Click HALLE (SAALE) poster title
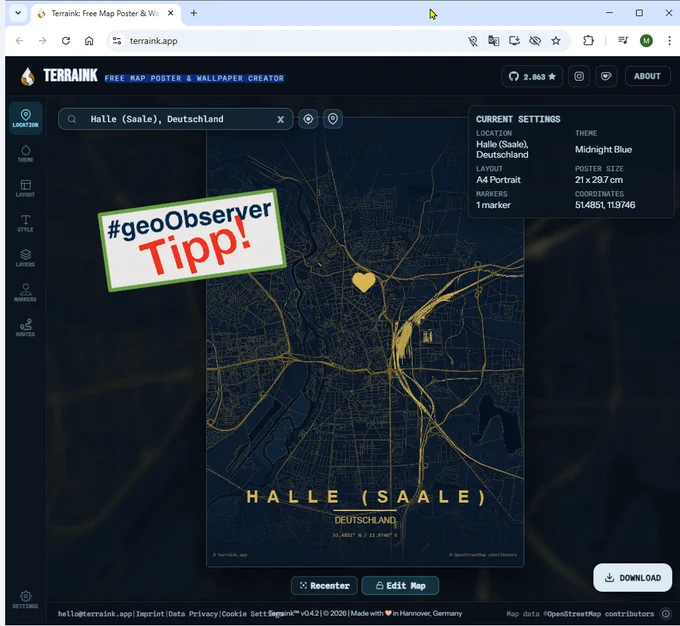The height and width of the screenshot is (626, 680). [x=366, y=497]
